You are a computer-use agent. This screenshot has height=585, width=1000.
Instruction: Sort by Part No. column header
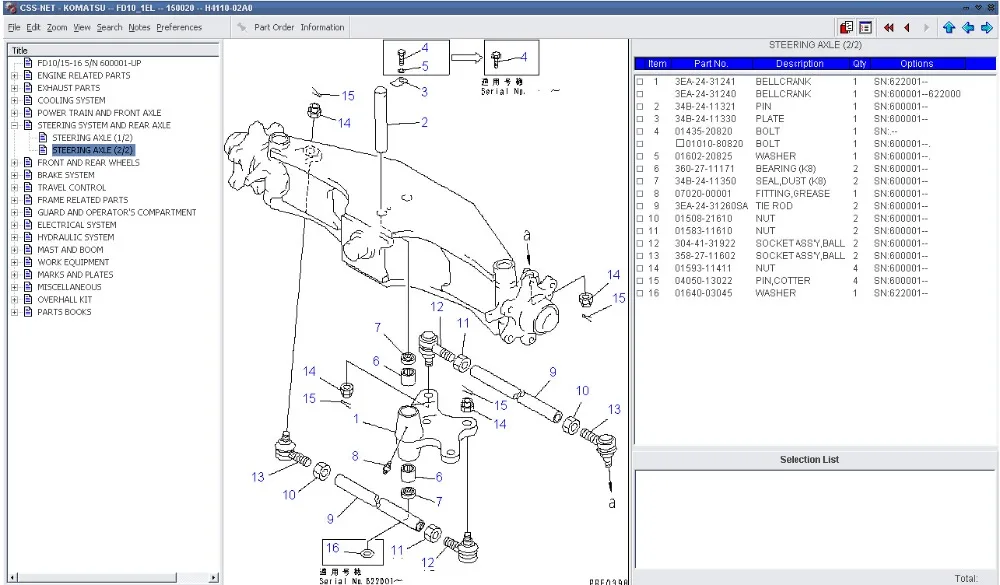coord(710,64)
